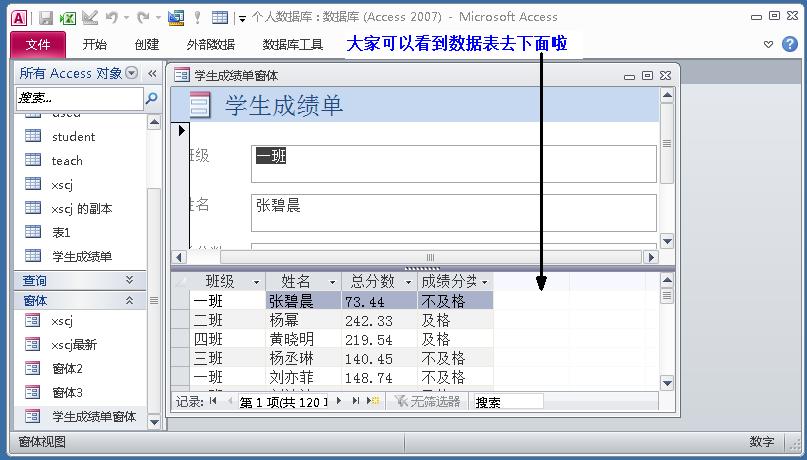Viewport: 807px width, 460px height.
Task: Click navigation pane scroll down arrow
Action: coord(154,422)
